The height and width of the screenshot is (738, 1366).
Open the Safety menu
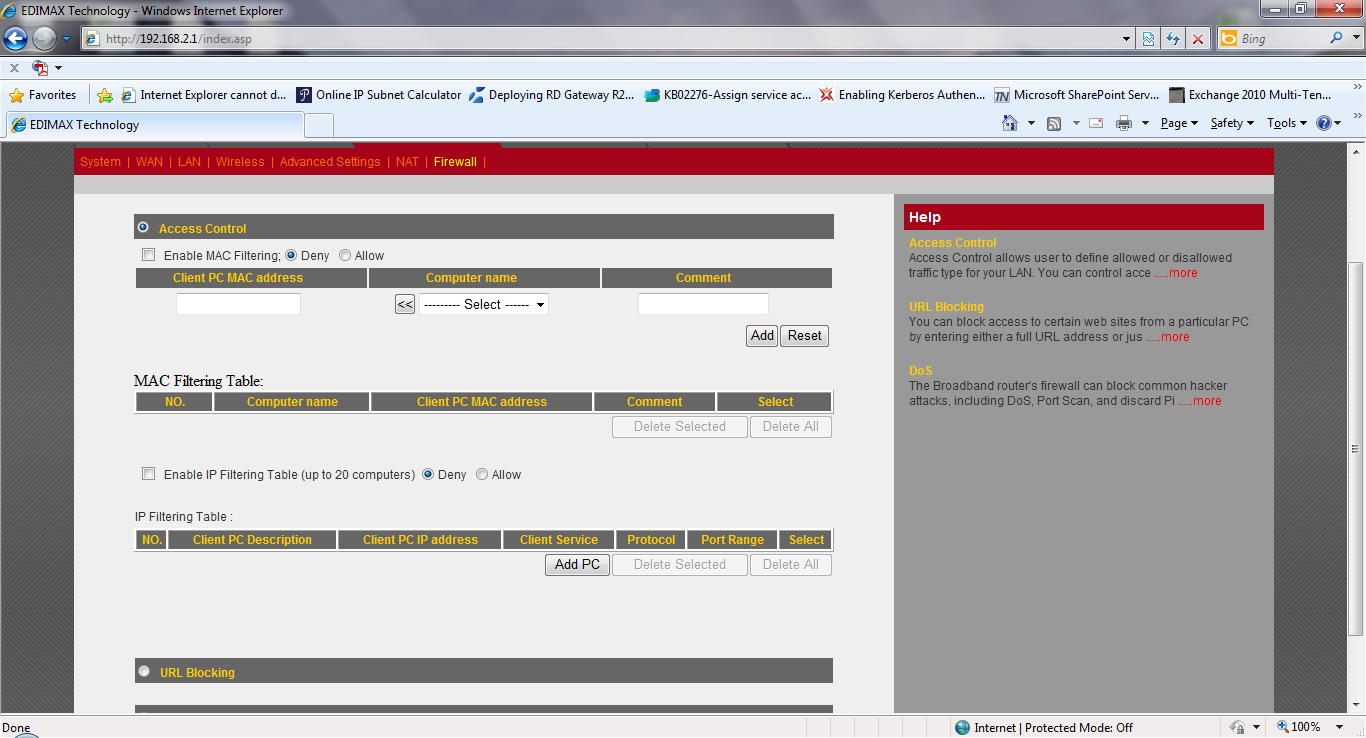1232,123
